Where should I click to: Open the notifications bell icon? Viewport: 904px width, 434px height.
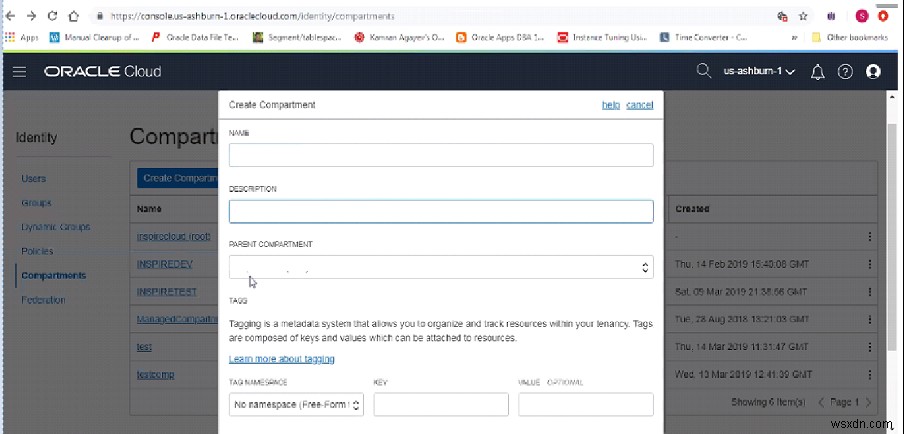tap(818, 72)
